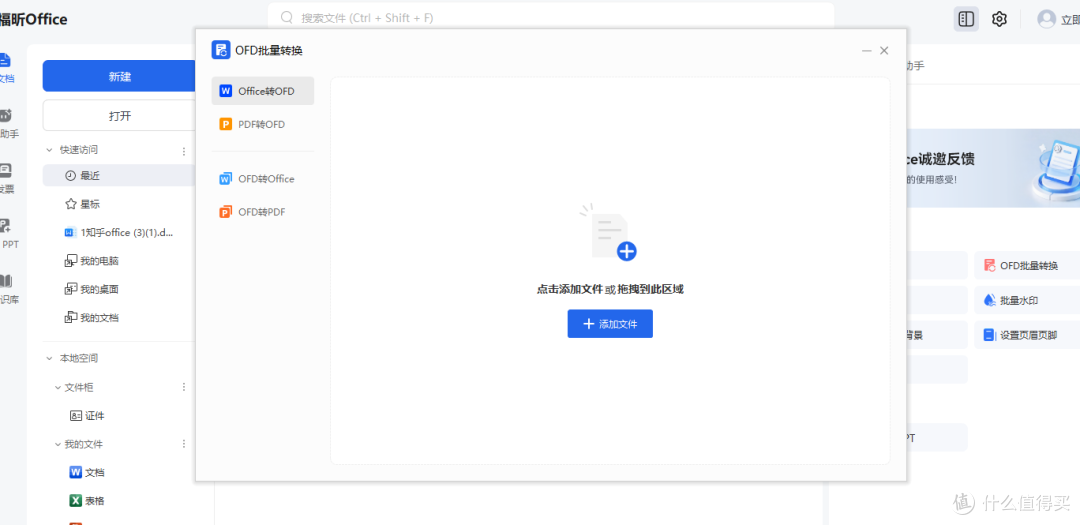
Task: Minimize the OFD批量转换 dialog
Action: 866,50
